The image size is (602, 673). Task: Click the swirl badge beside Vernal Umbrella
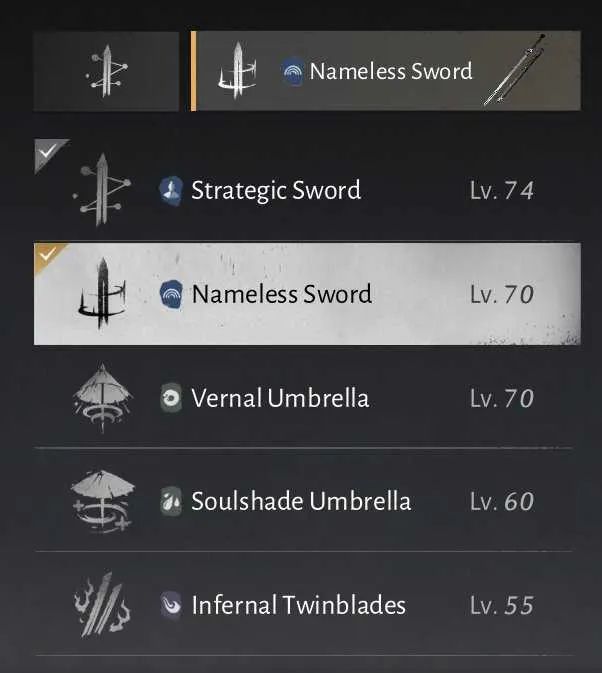coord(171,398)
